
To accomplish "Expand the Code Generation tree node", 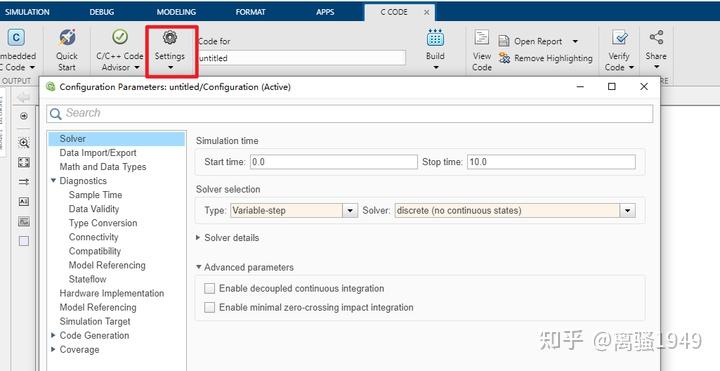I will click(x=54, y=335).
